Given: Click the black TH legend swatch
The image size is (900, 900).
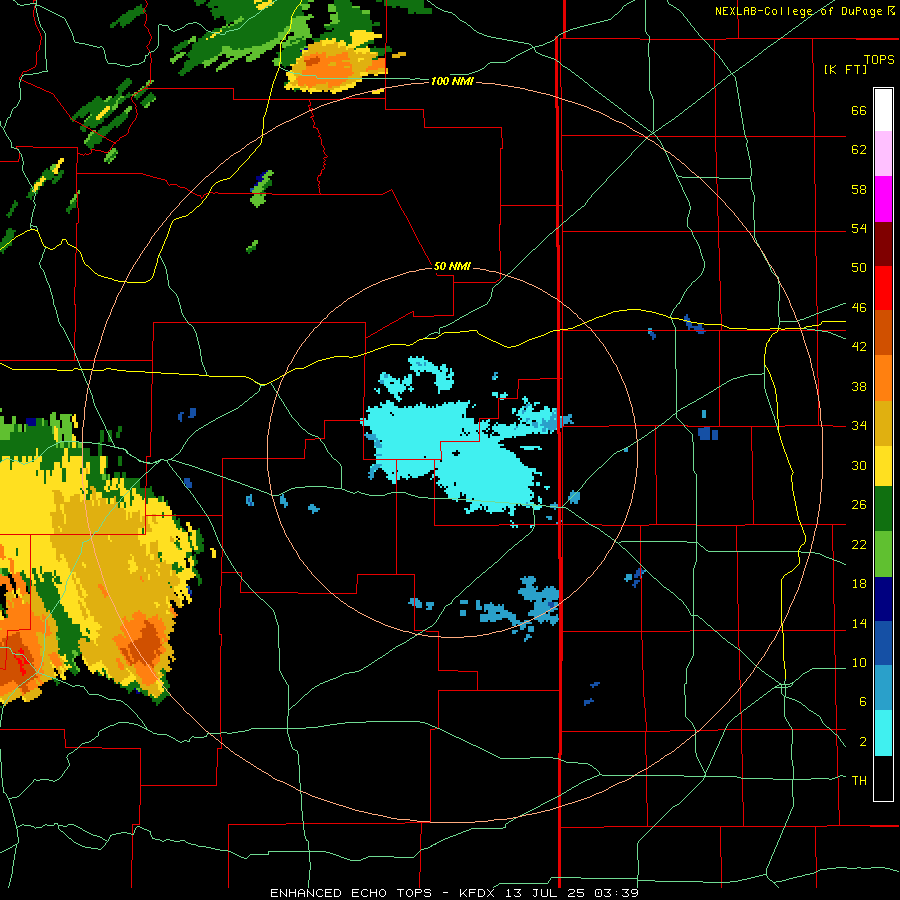Looking at the screenshot, I should (883, 778).
